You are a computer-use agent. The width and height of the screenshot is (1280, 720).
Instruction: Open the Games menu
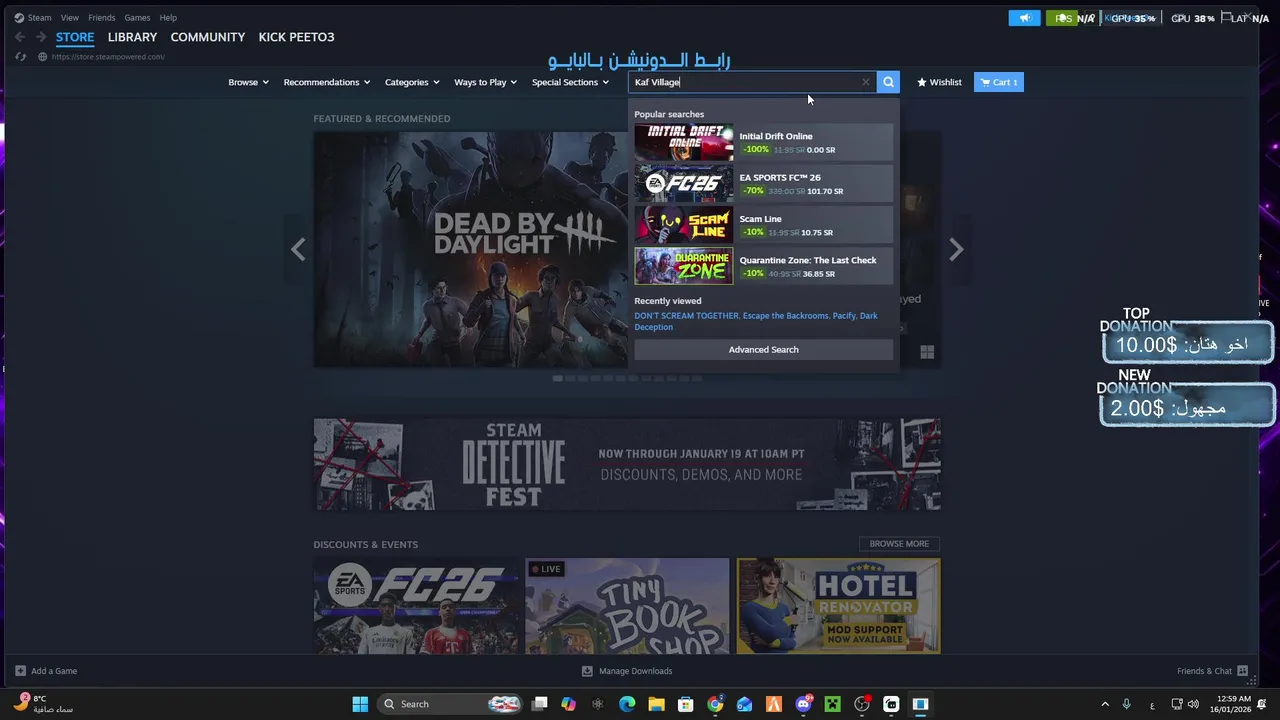[137, 17]
